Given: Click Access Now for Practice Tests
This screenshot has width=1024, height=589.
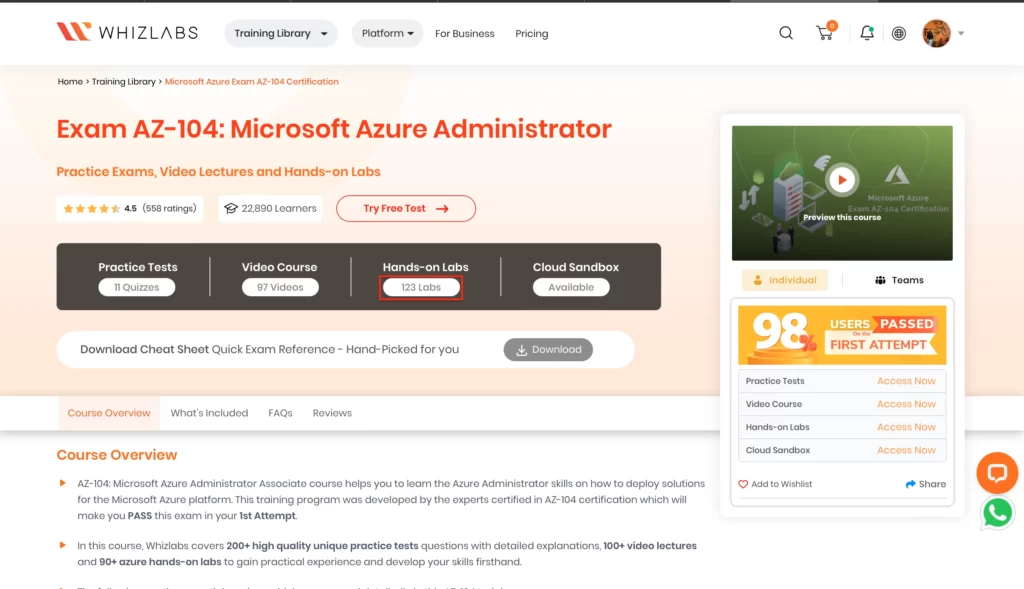Looking at the screenshot, I should pyautogui.click(x=906, y=381).
